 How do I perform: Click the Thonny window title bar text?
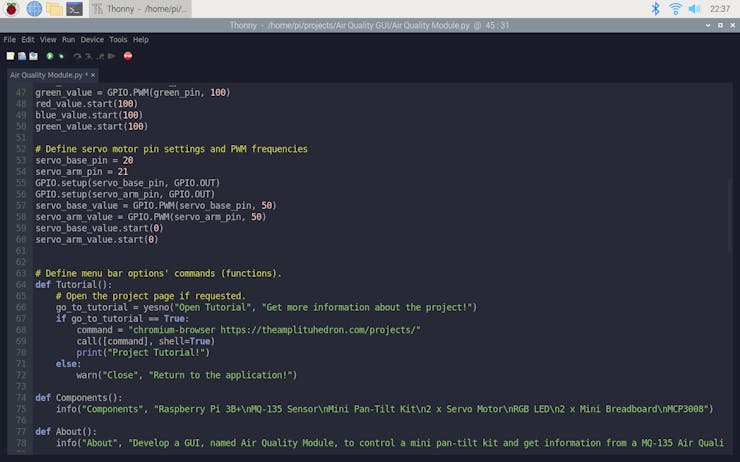click(x=369, y=25)
